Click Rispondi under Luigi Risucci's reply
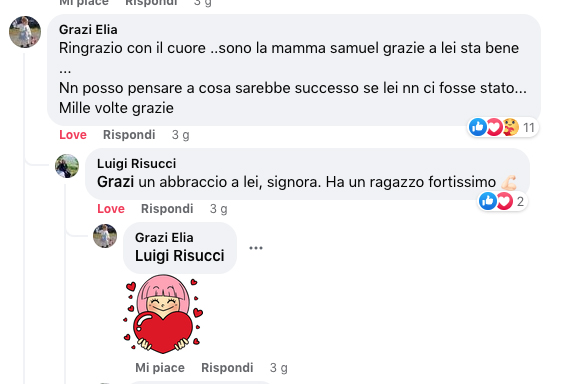This screenshot has height=384, width=576. (167, 209)
